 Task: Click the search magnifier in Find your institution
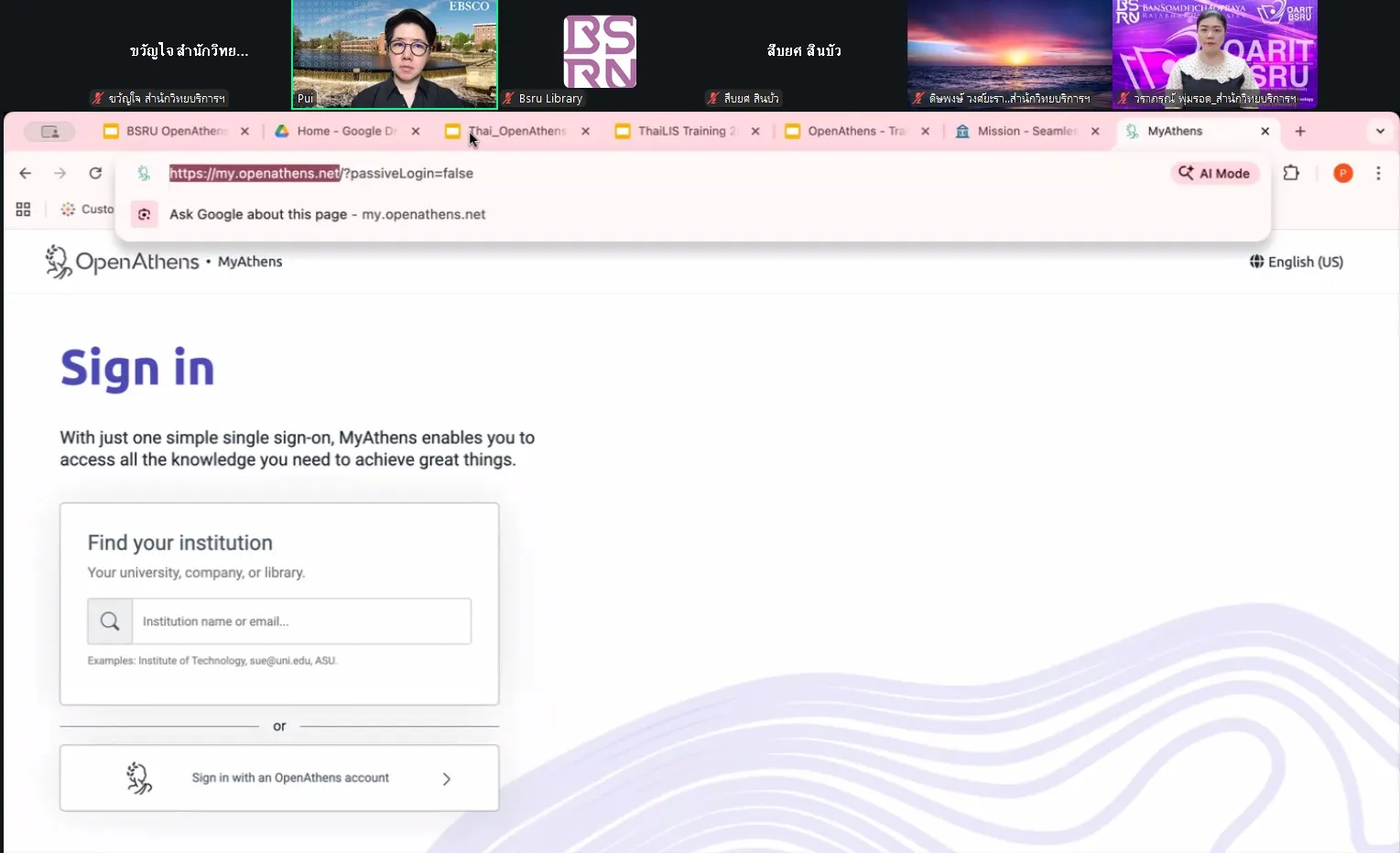pos(110,621)
